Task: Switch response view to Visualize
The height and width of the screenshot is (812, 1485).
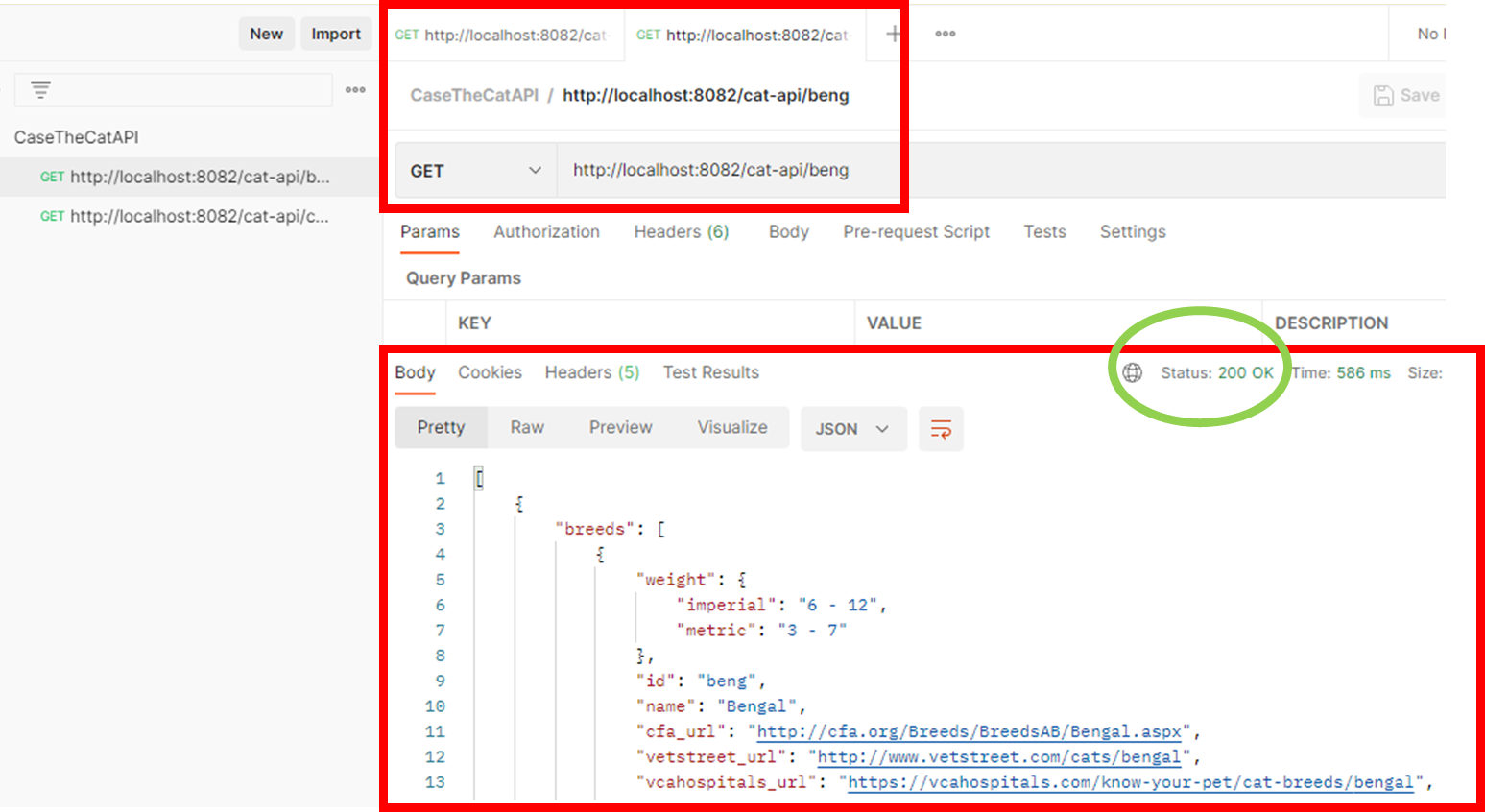Action: [x=732, y=427]
